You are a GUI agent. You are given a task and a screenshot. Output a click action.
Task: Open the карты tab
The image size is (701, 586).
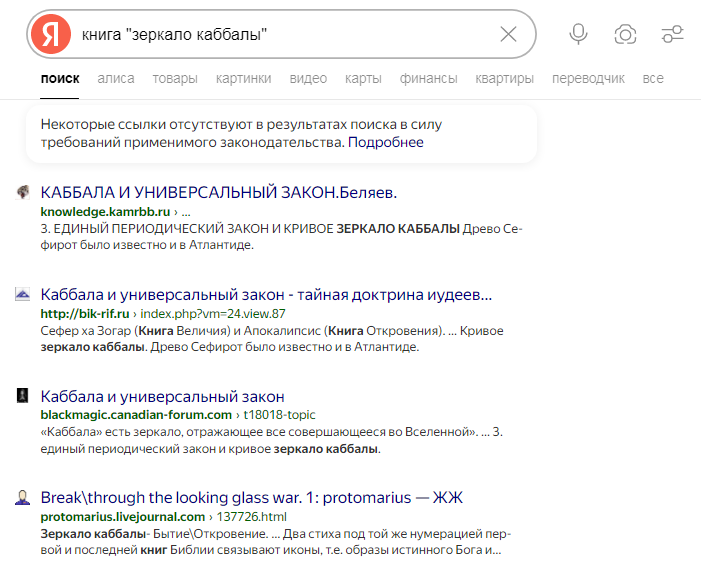(x=363, y=79)
